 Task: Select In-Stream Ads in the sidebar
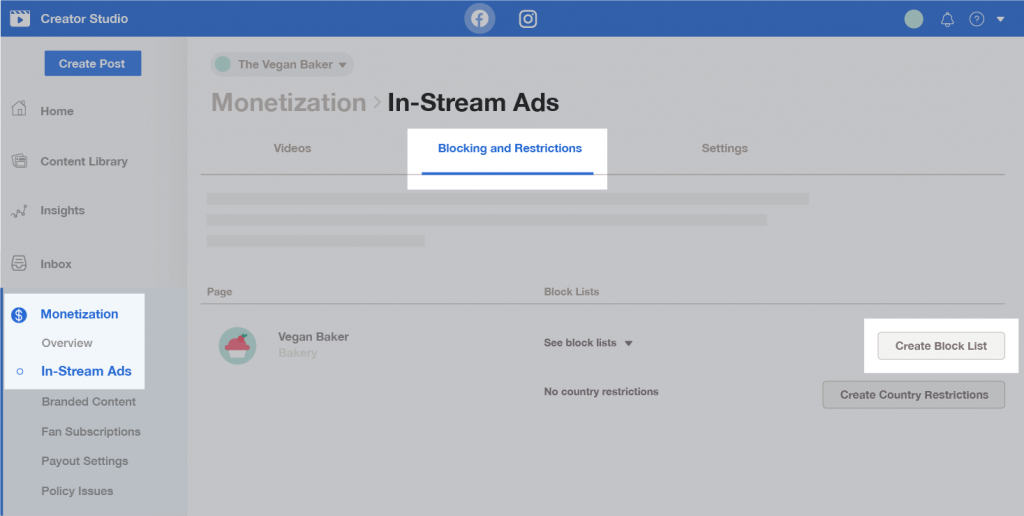tap(86, 371)
